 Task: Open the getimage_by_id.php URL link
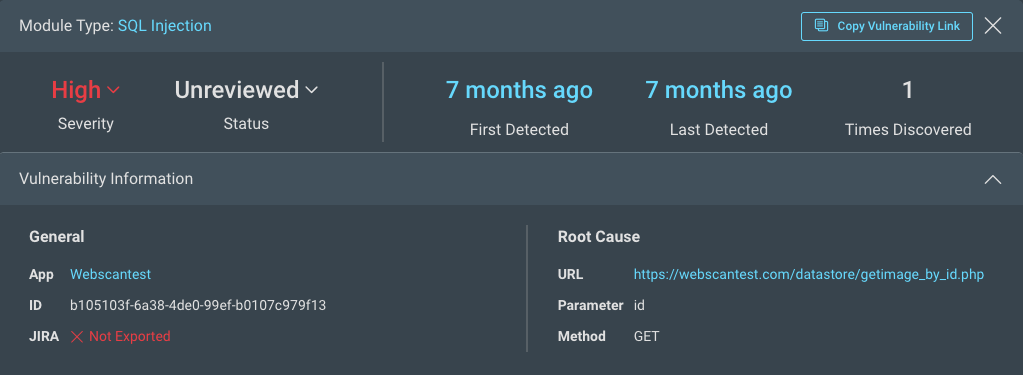tap(808, 275)
